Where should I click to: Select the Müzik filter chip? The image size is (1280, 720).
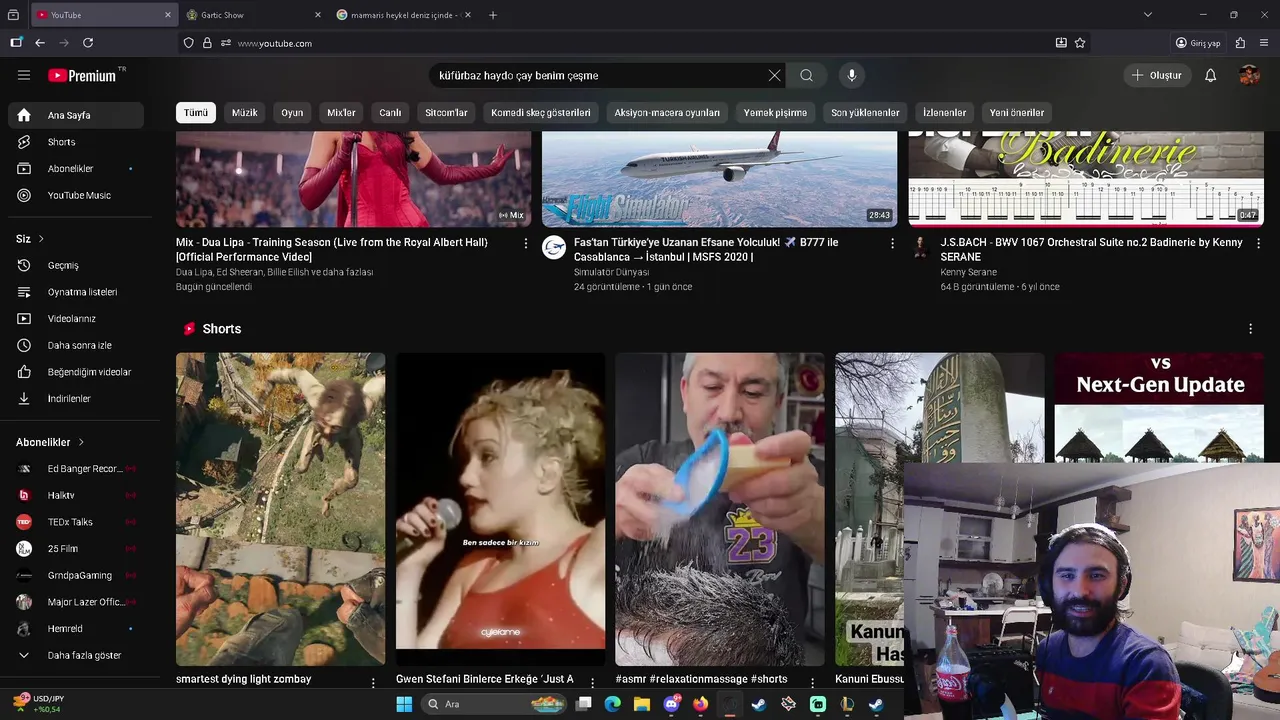[245, 113]
